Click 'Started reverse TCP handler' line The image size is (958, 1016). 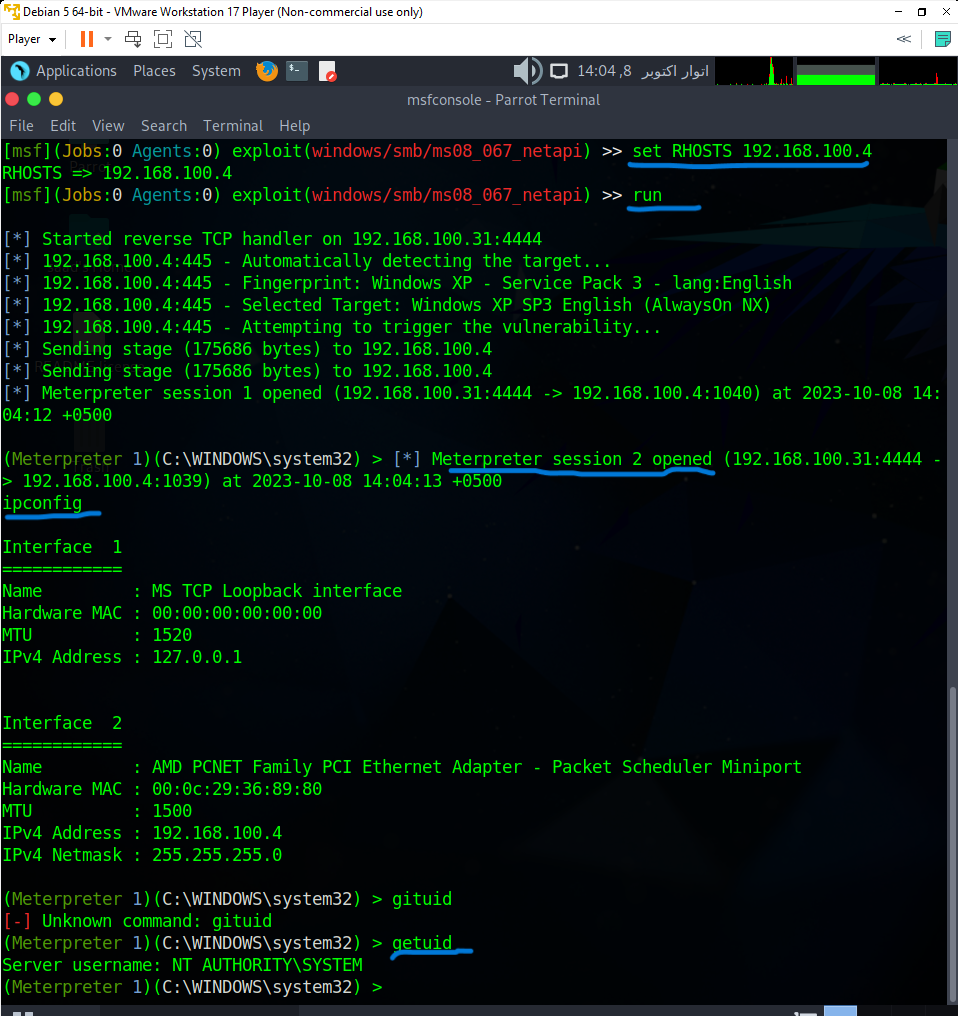(x=272, y=239)
